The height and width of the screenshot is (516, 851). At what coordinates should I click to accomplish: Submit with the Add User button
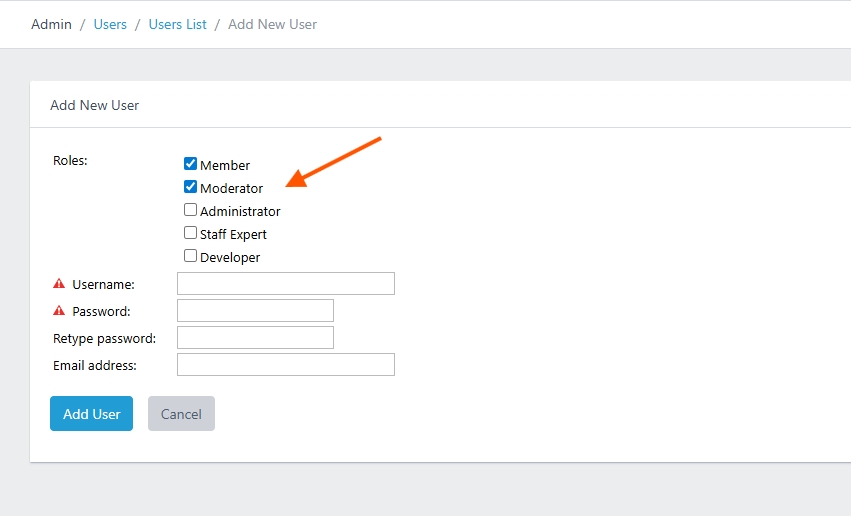[91, 413]
